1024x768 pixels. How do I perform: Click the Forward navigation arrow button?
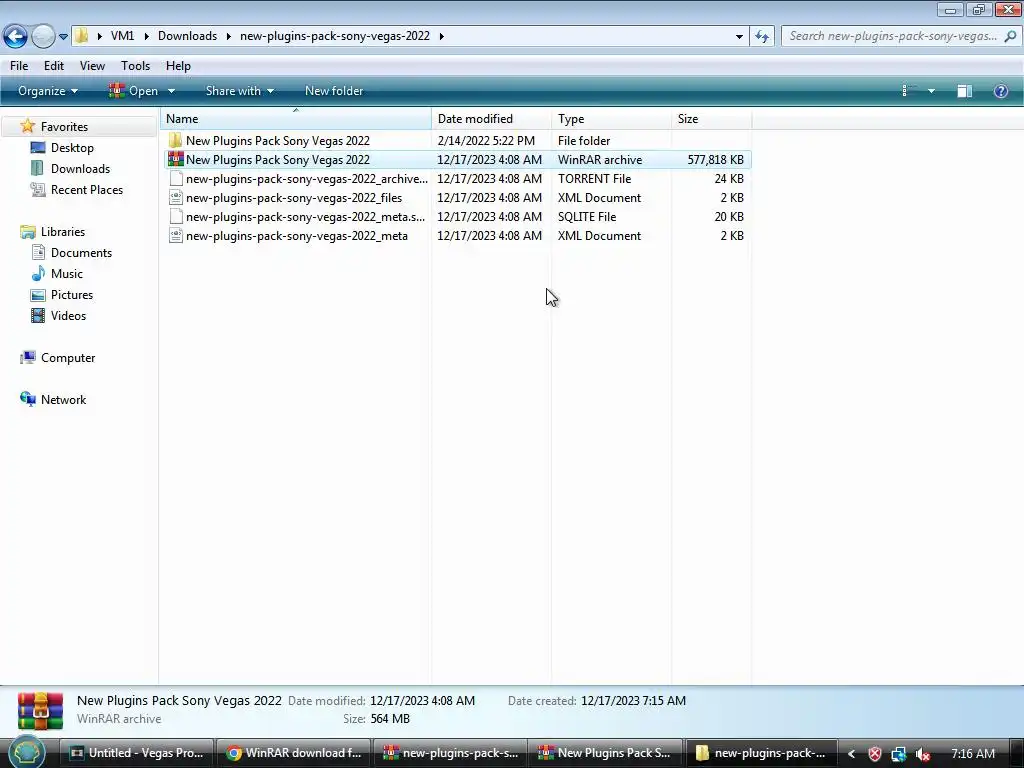(x=43, y=36)
